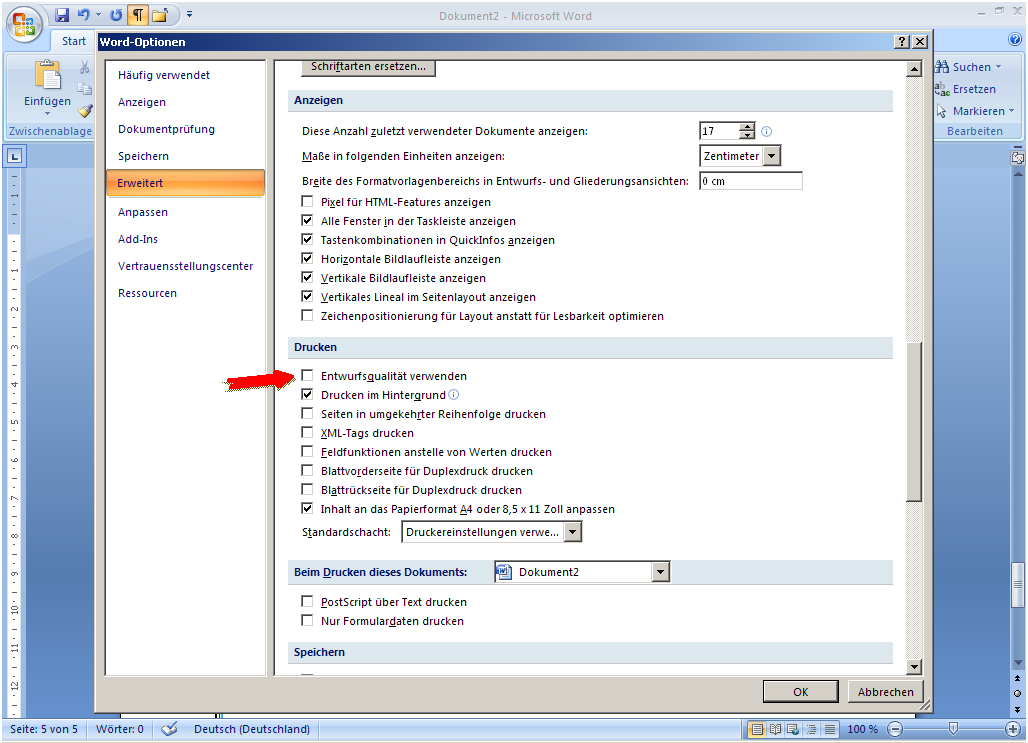Screen dimensions: 1028x743
Task: Uncheck Vertikales Lineal im Seitenlayout anzeigen
Action: click(x=307, y=297)
